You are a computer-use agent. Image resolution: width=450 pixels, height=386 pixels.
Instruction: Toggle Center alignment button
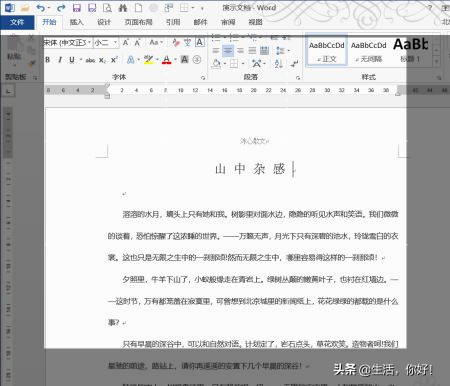(x=228, y=51)
